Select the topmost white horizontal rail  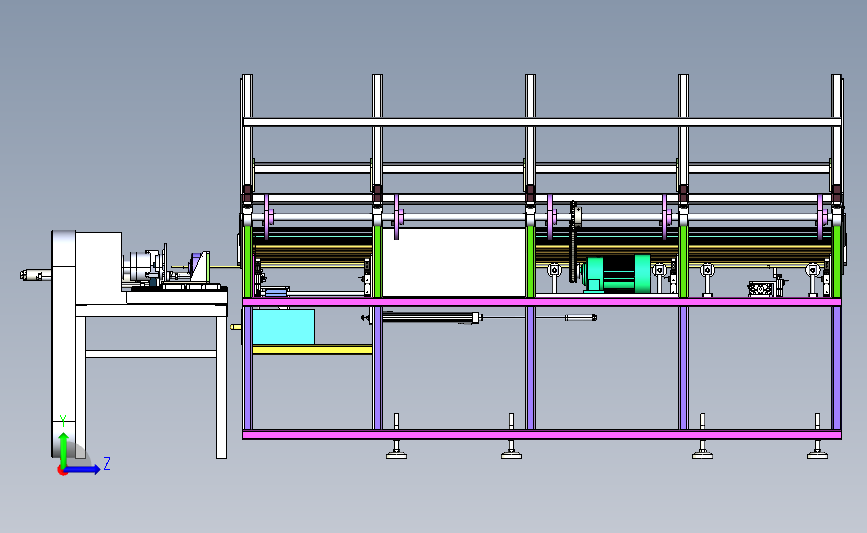click(x=542, y=122)
